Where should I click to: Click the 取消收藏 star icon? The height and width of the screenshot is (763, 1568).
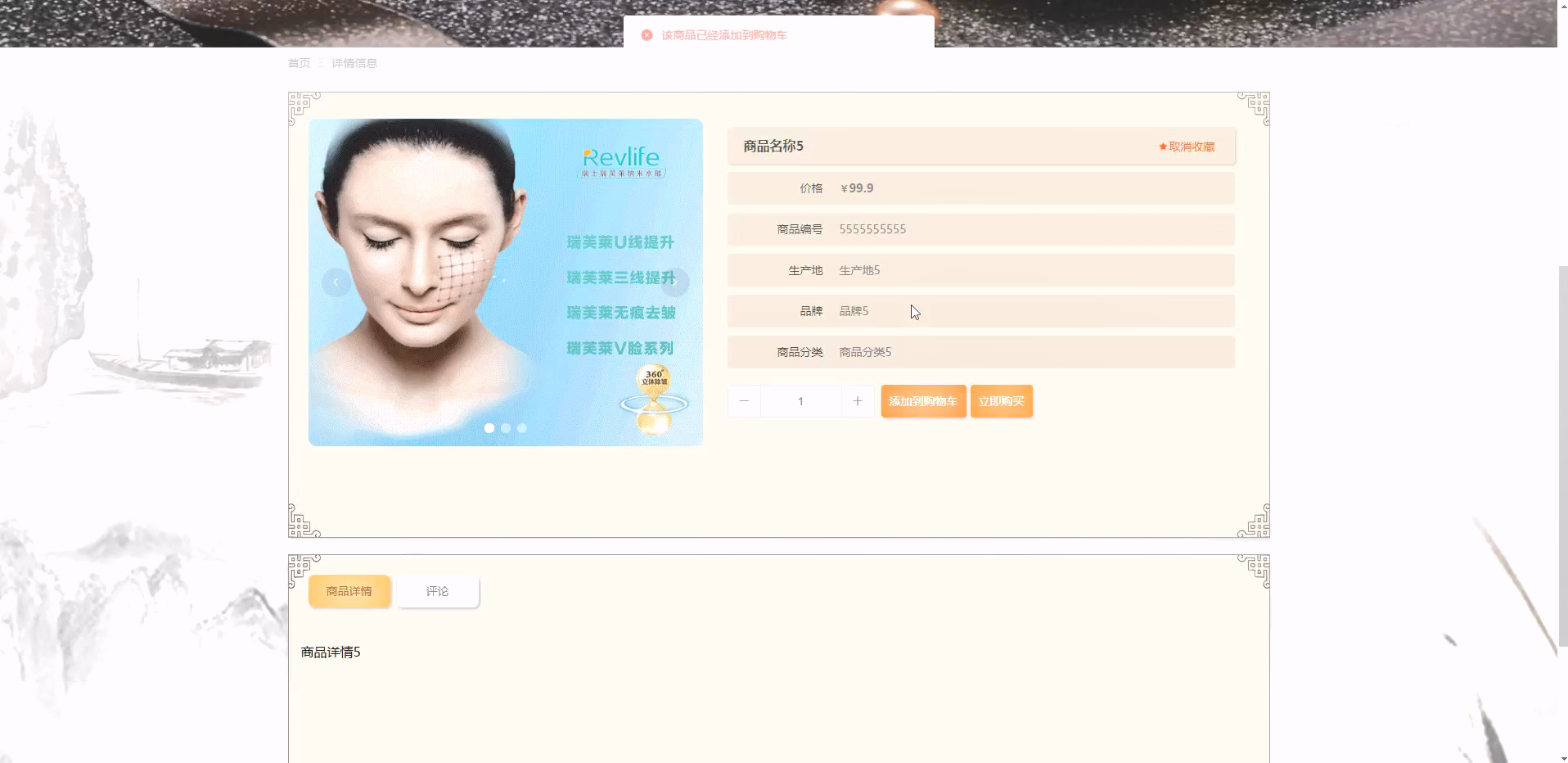(1162, 147)
